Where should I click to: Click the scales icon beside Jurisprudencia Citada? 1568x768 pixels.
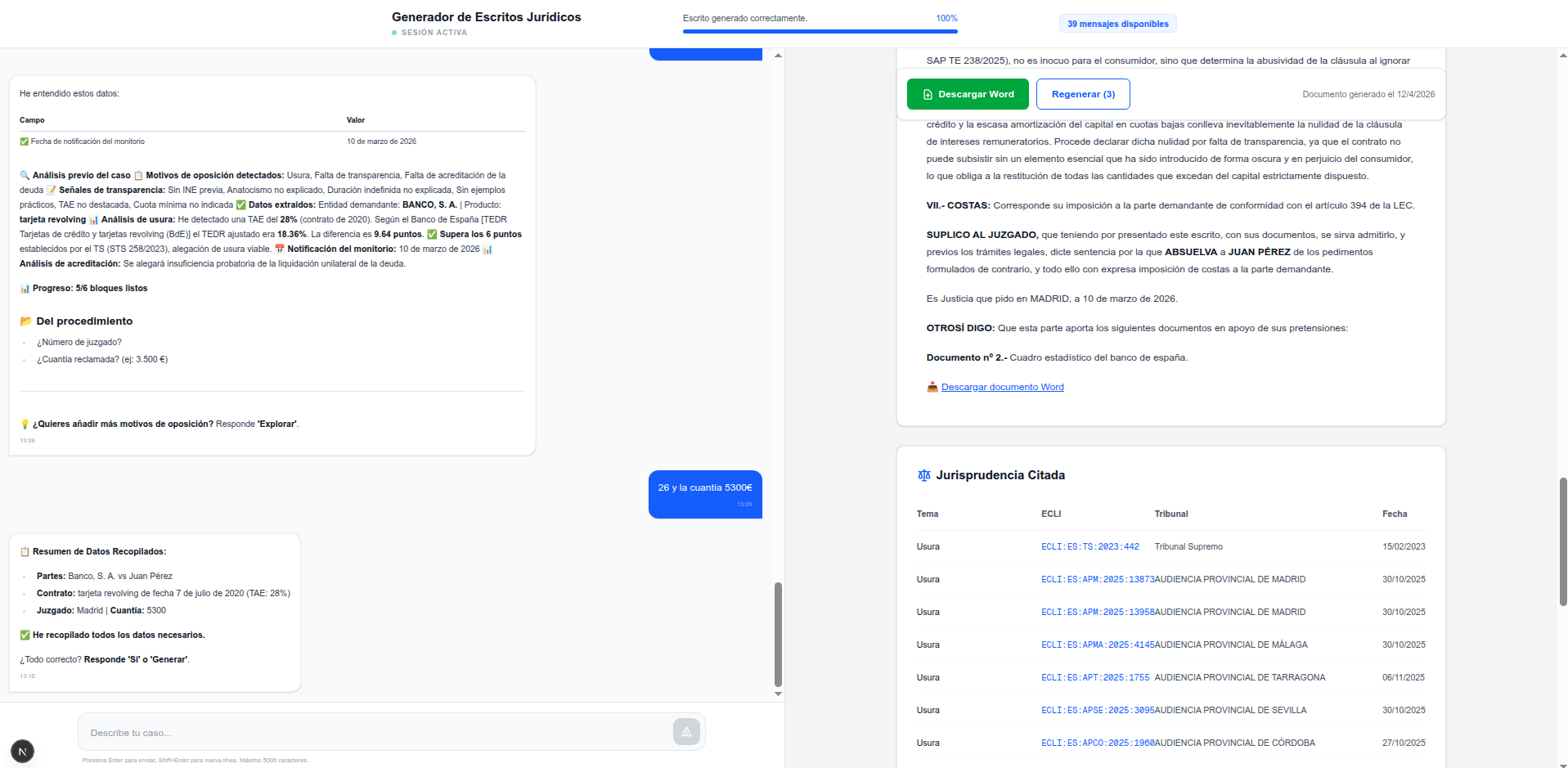click(x=924, y=474)
